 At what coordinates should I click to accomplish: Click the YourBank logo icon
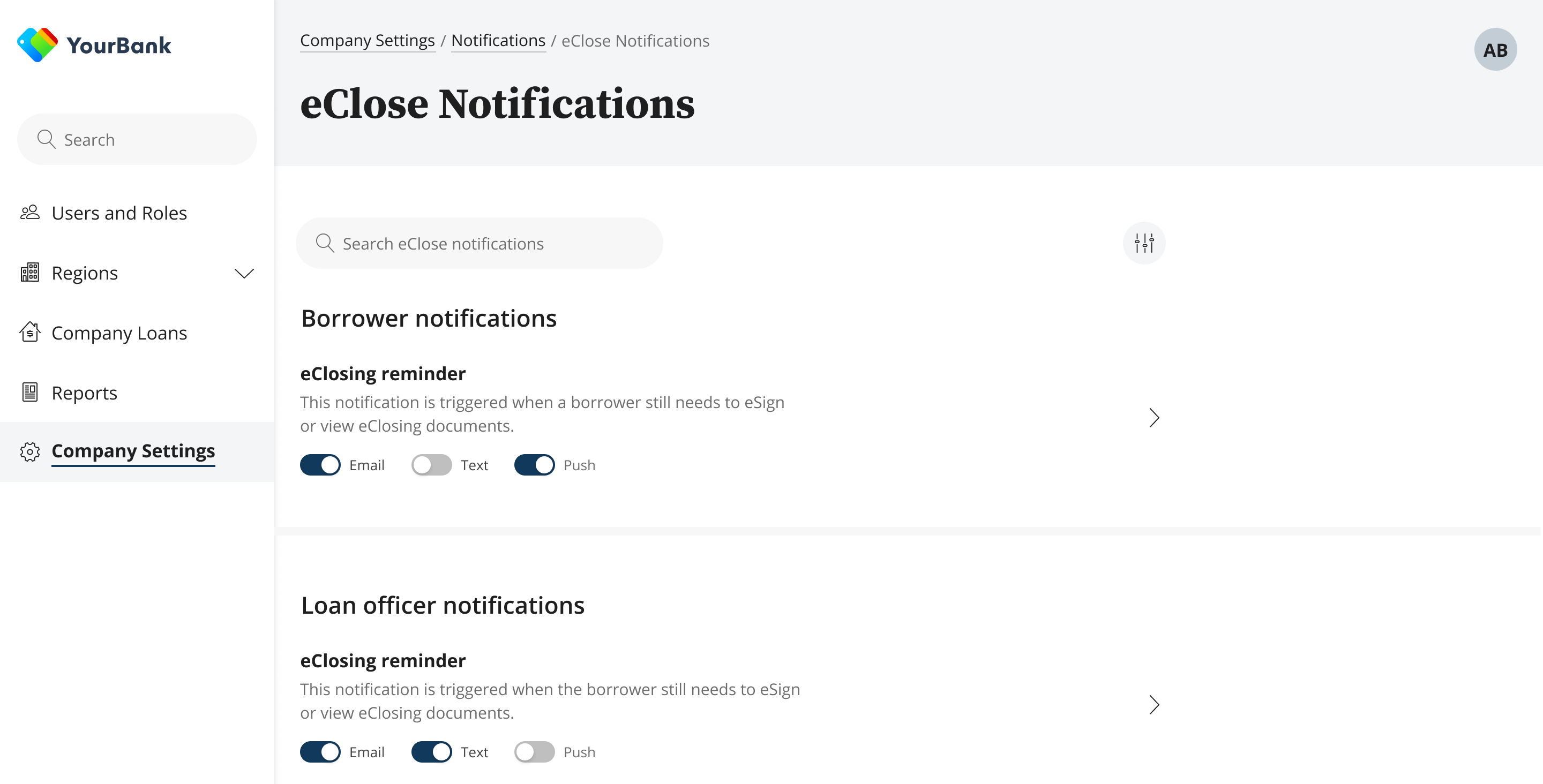tap(37, 45)
